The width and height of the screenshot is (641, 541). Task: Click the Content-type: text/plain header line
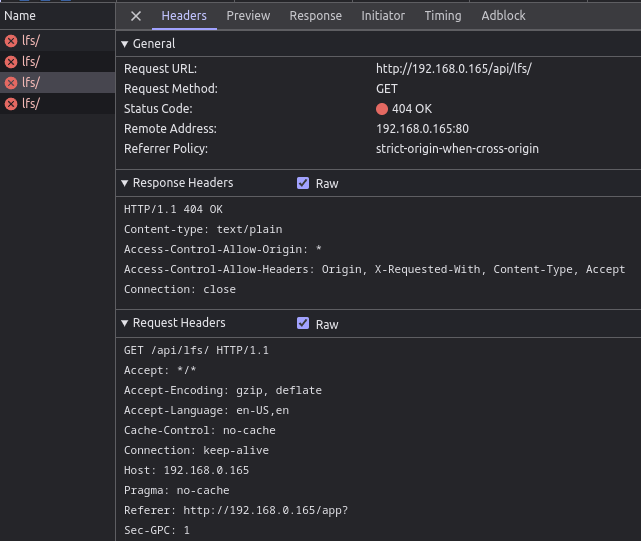click(x=203, y=229)
